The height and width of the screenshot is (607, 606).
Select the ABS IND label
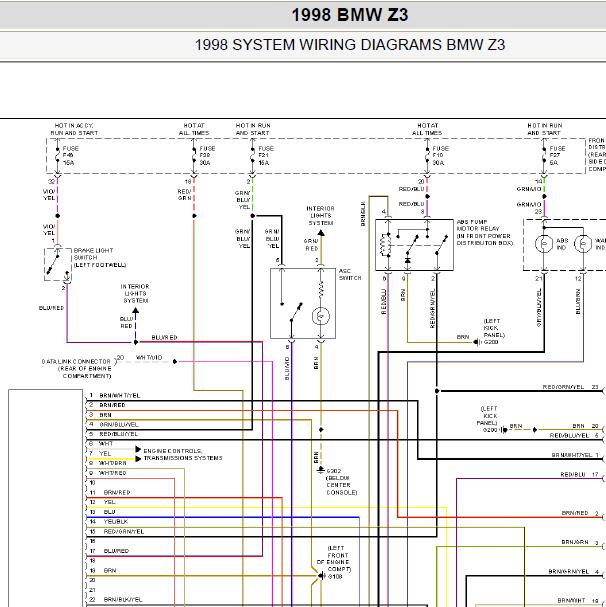pos(562,244)
